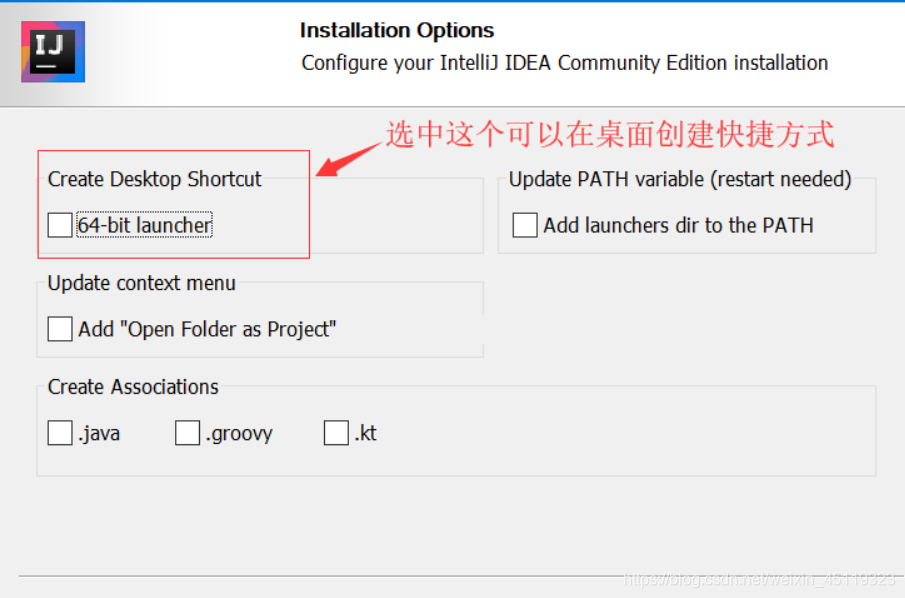Screen dimensions: 905x598
Task: Click the Create Desktop Shortcut group title
Action: click(155, 179)
